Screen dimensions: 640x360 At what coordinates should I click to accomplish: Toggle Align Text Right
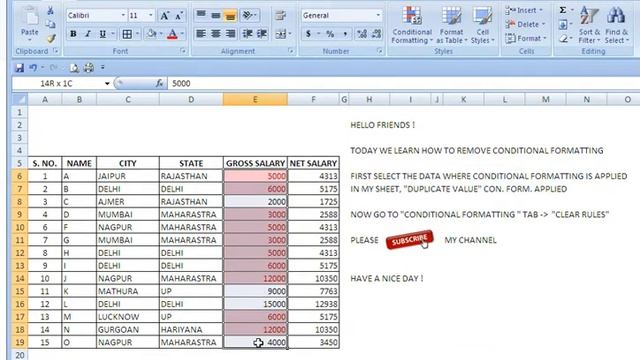click(x=230, y=34)
